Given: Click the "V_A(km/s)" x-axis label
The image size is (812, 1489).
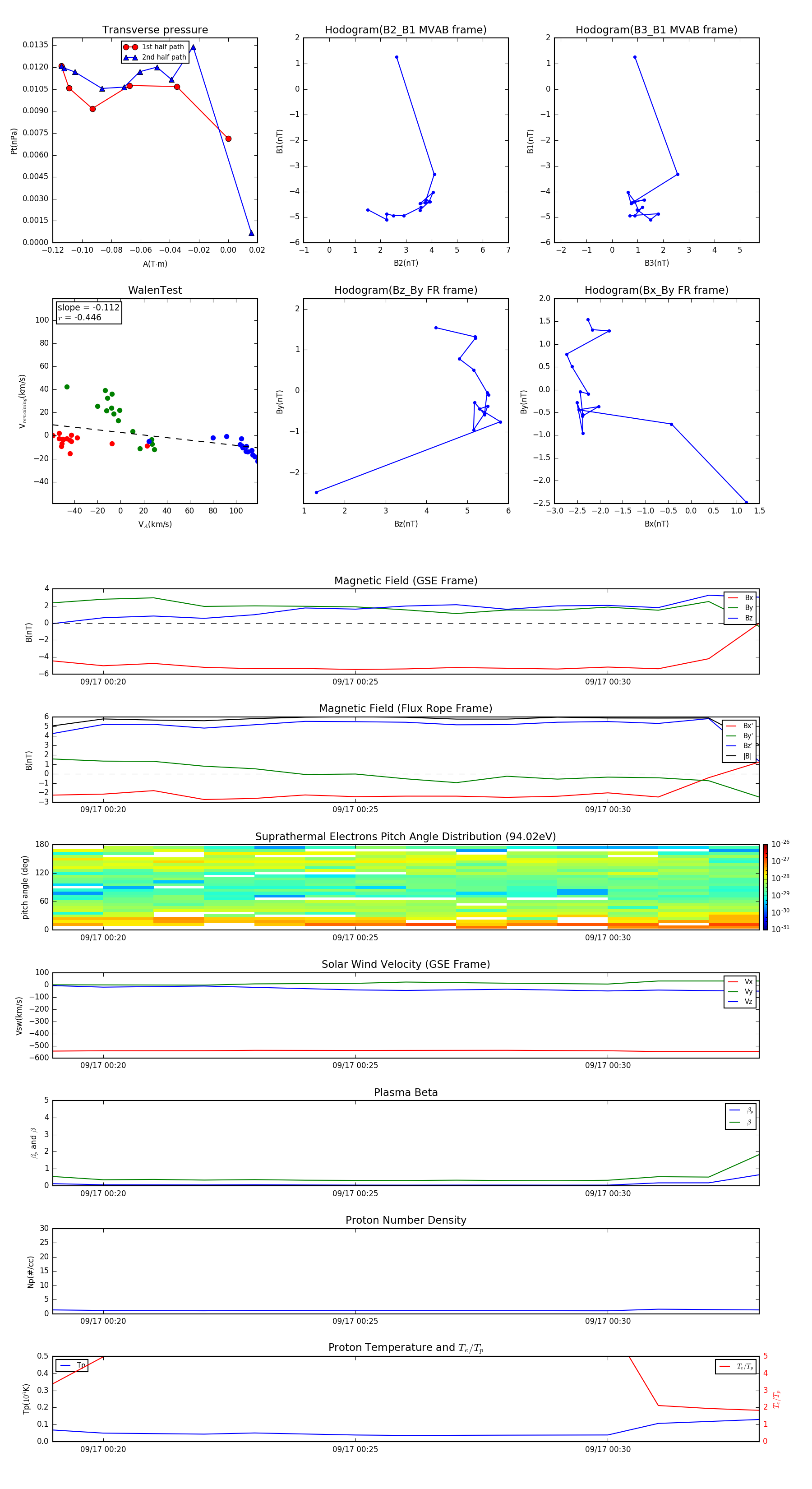Looking at the screenshot, I should tap(155, 524).
